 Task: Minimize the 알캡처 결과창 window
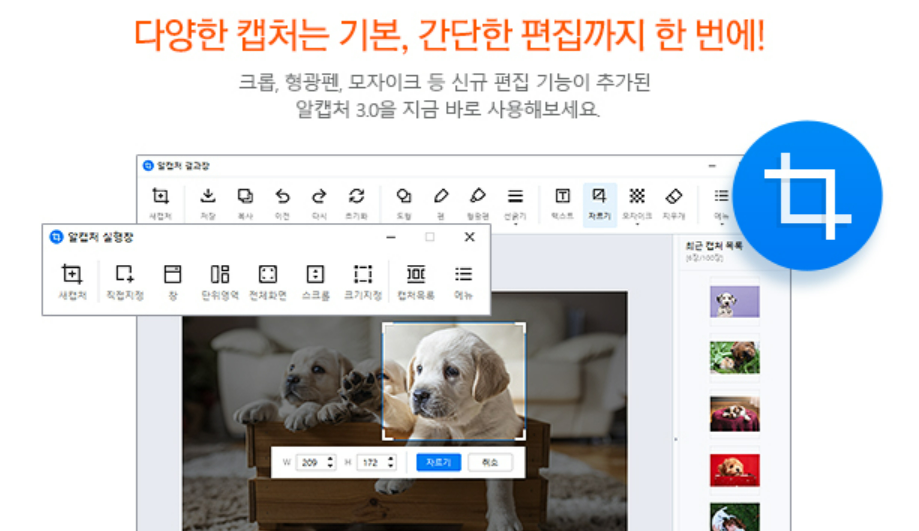712,166
